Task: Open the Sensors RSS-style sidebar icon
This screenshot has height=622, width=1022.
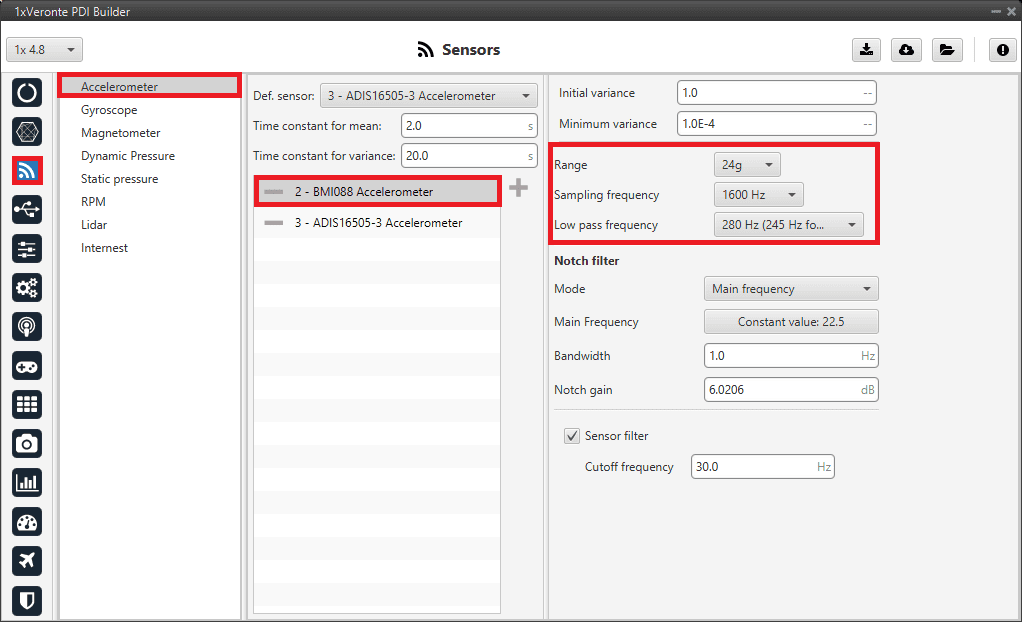Action: [x=27, y=170]
